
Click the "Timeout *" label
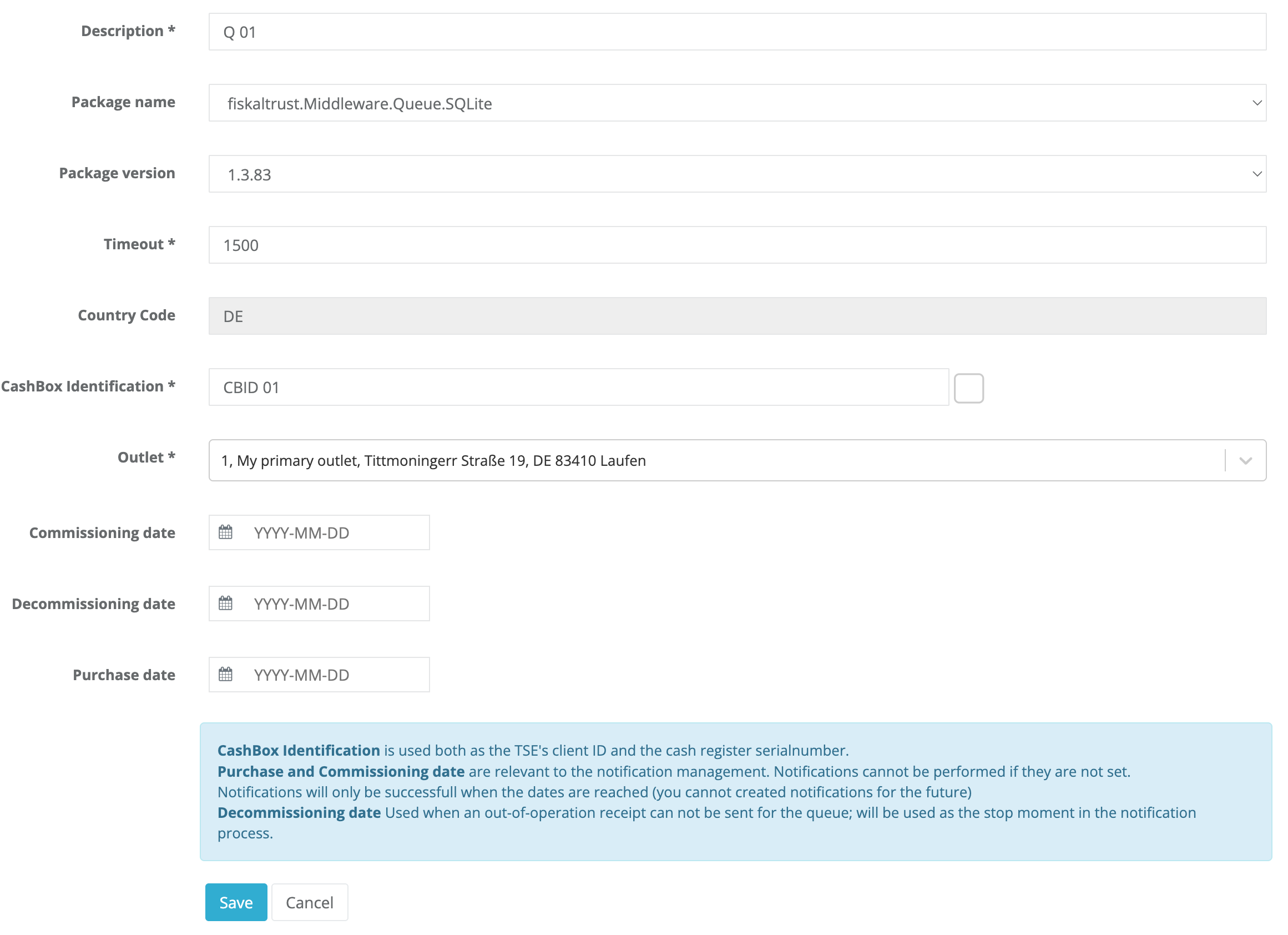[x=139, y=244]
